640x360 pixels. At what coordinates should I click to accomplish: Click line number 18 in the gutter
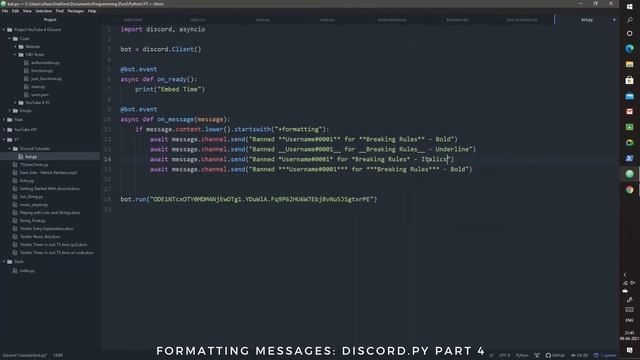[x=107, y=199]
